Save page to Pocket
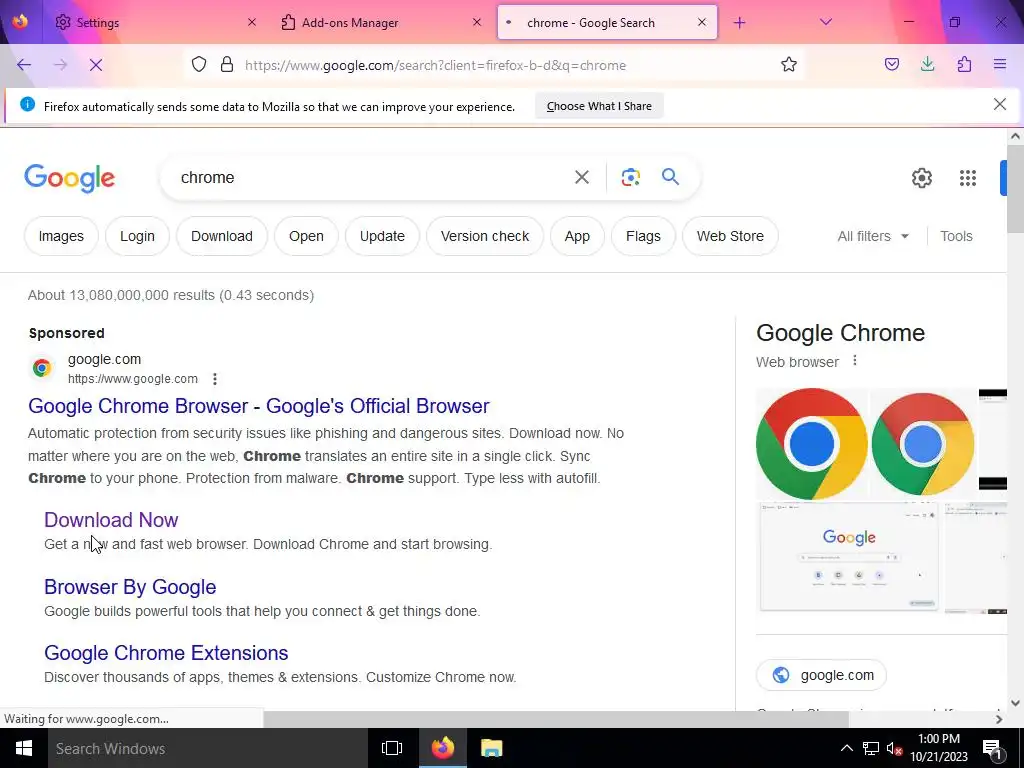The height and width of the screenshot is (768, 1024). [x=892, y=64]
